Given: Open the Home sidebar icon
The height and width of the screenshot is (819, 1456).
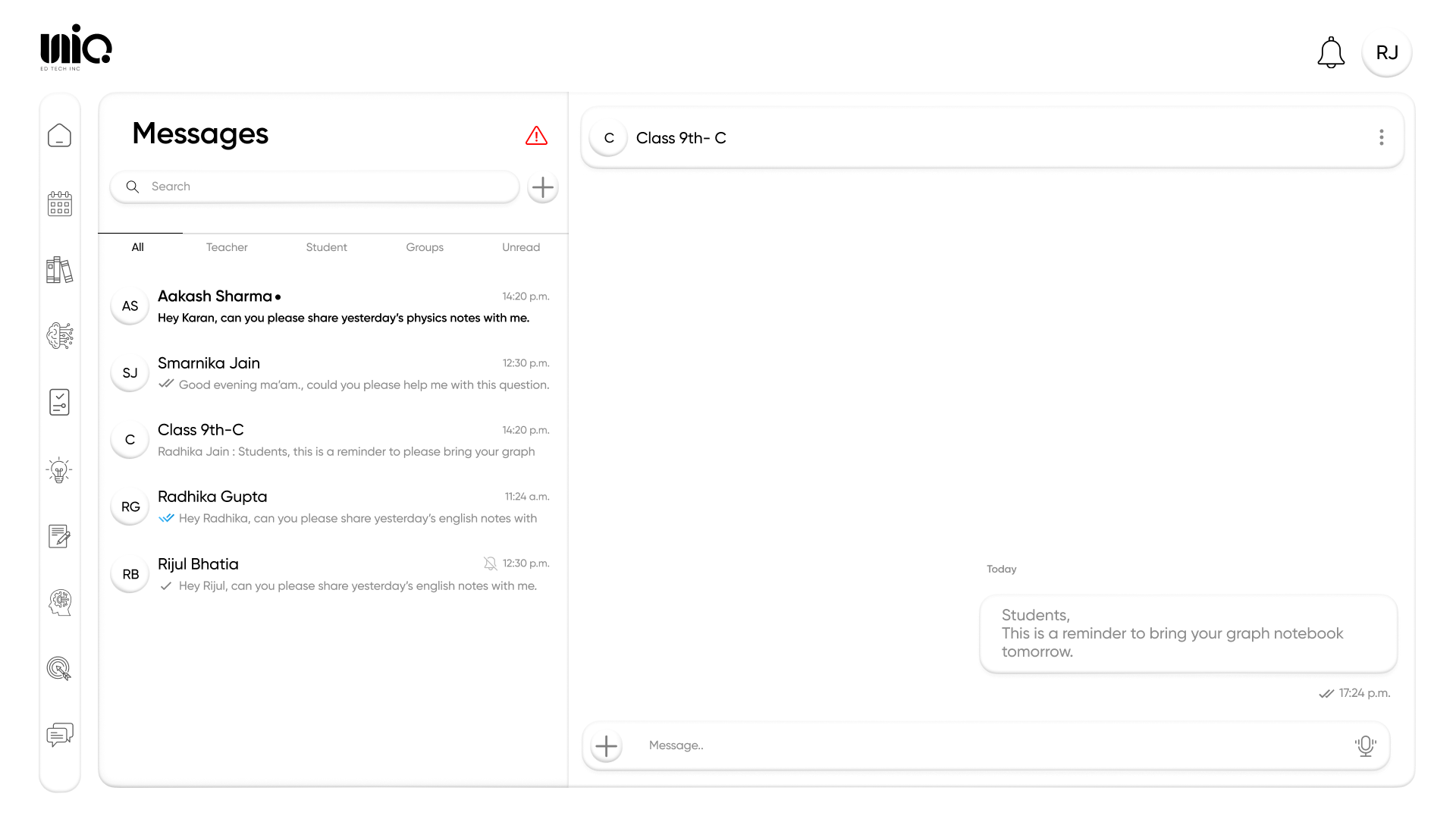Looking at the screenshot, I should coord(59,135).
